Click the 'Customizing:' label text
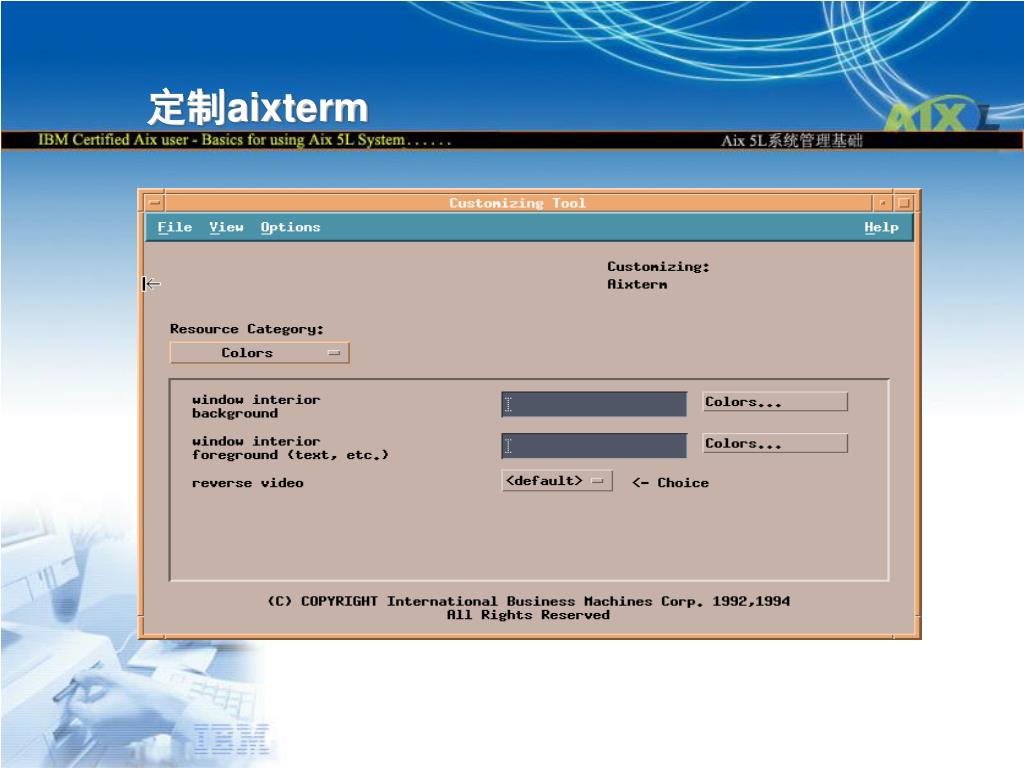Image resolution: width=1024 pixels, height=768 pixels. [658, 266]
